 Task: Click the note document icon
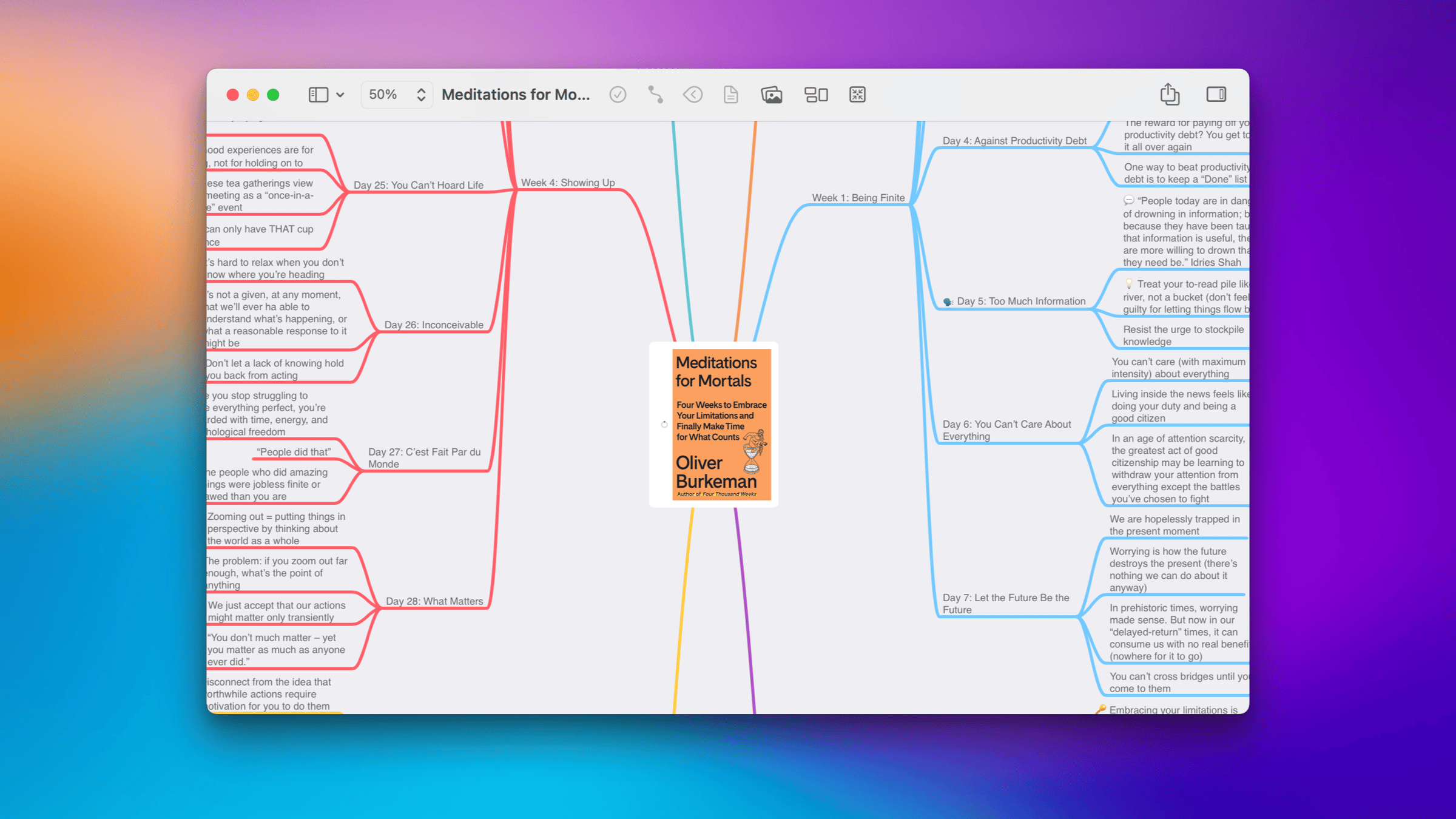click(731, 95)
